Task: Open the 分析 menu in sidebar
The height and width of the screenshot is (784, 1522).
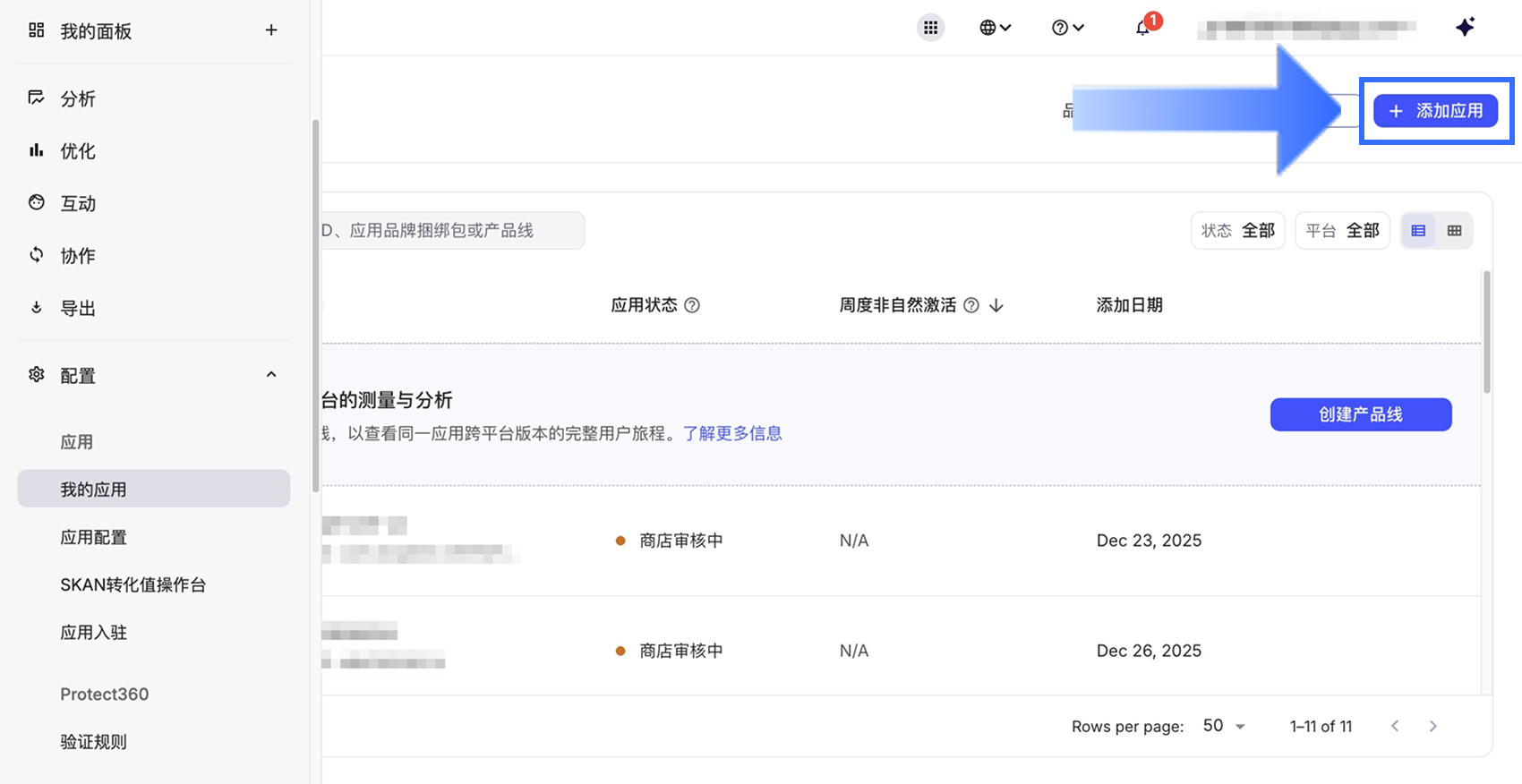Action: pyautogui.click(x=78, y=98)
